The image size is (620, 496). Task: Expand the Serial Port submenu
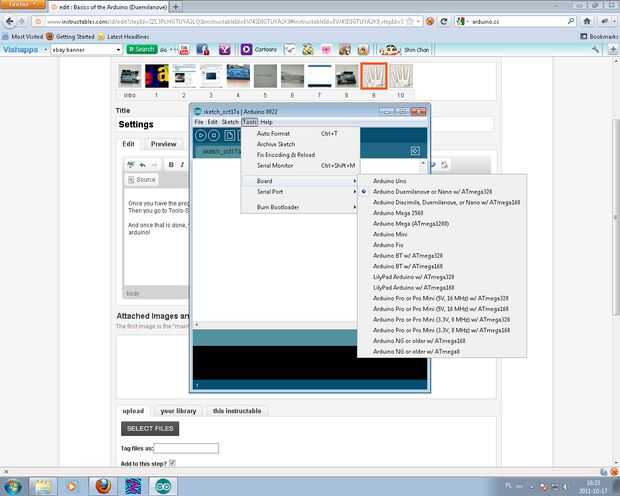click(300, 191)
